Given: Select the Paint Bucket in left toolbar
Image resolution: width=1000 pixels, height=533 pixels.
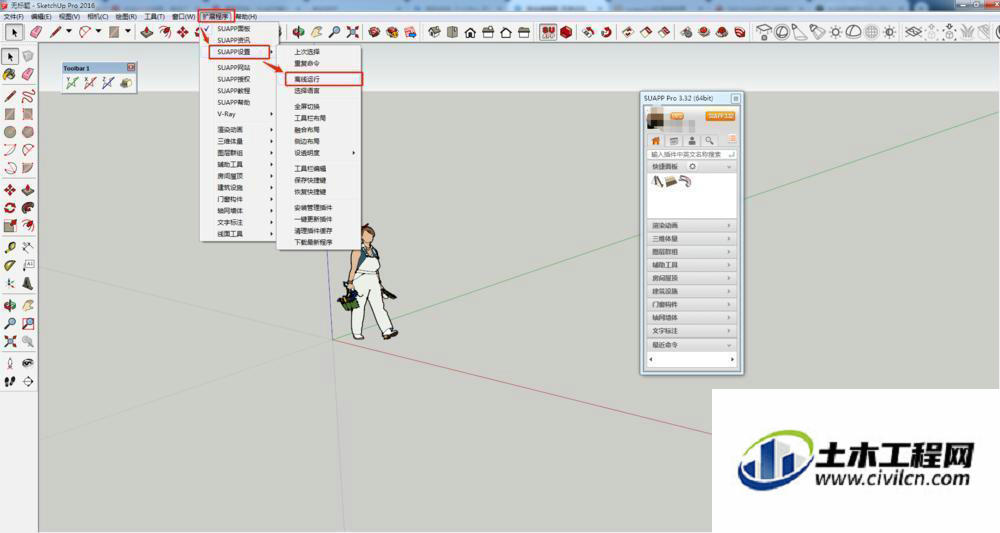Looking at the screenshot, I should tap(10, 74).
